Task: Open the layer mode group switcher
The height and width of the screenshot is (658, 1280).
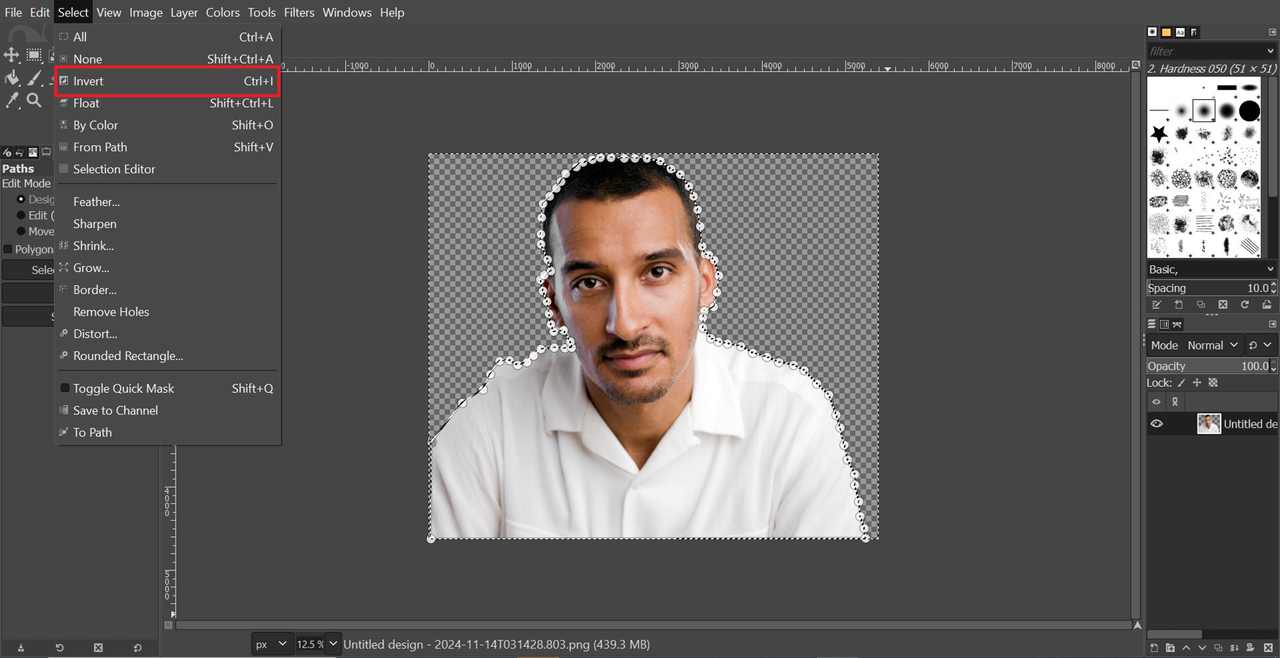Action: coord(1259,345)
